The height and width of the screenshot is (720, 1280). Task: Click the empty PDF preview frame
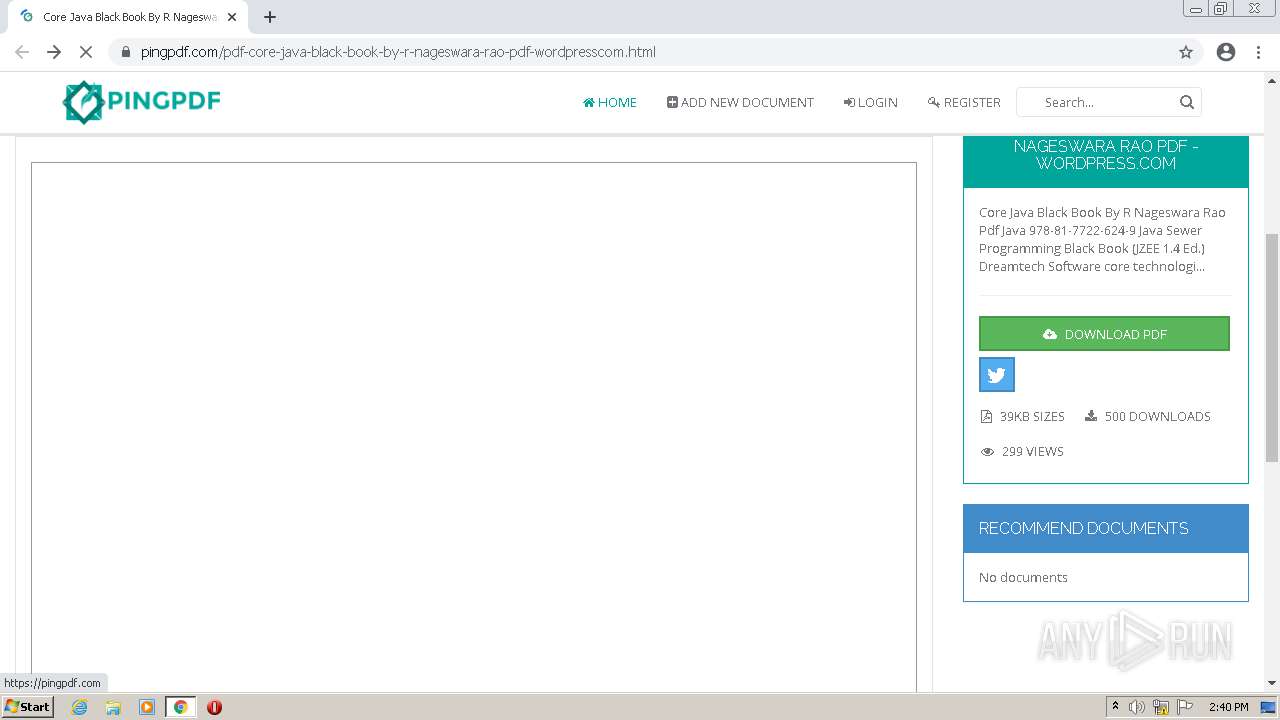(474, 427)
